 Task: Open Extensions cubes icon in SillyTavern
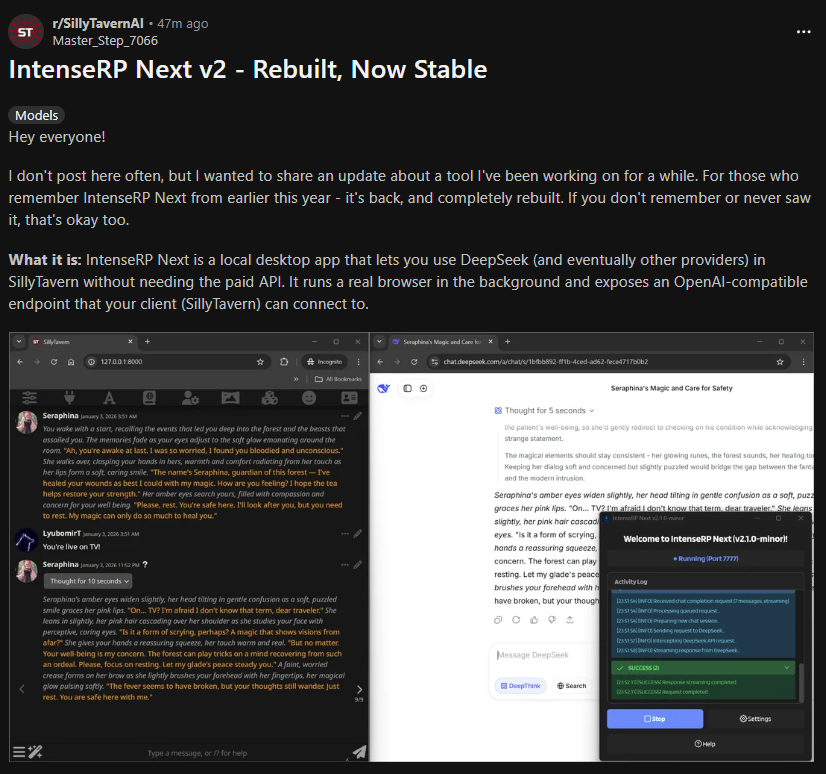[270, 398]
